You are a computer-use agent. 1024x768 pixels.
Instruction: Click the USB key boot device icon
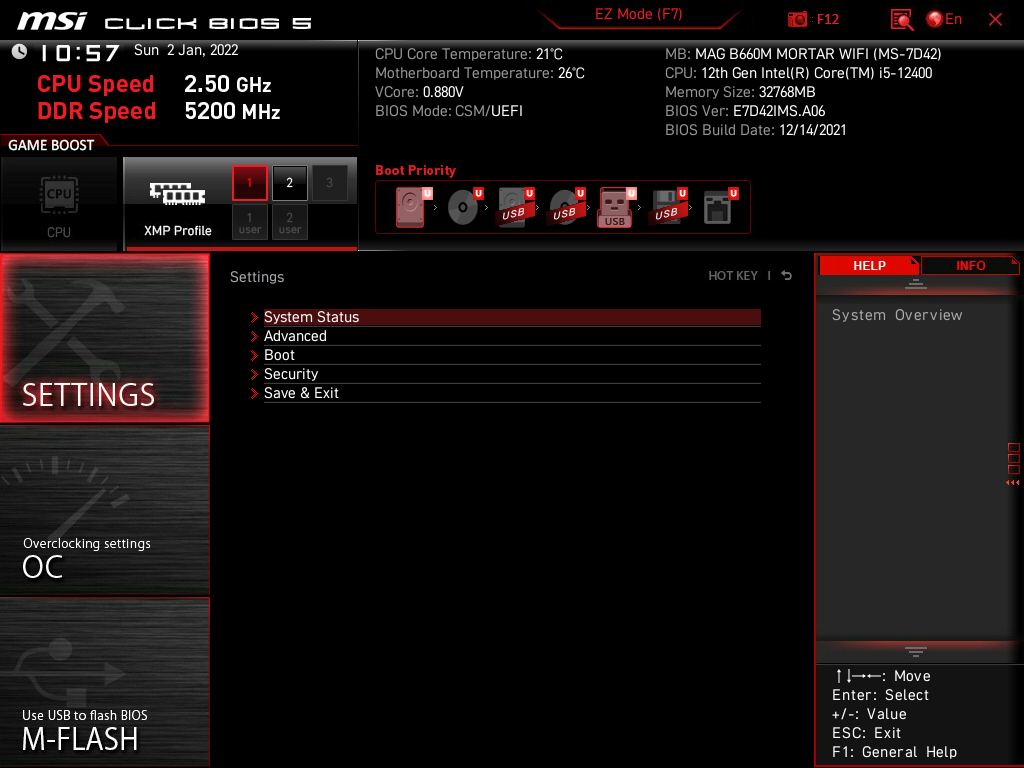[x=615, y=208]
